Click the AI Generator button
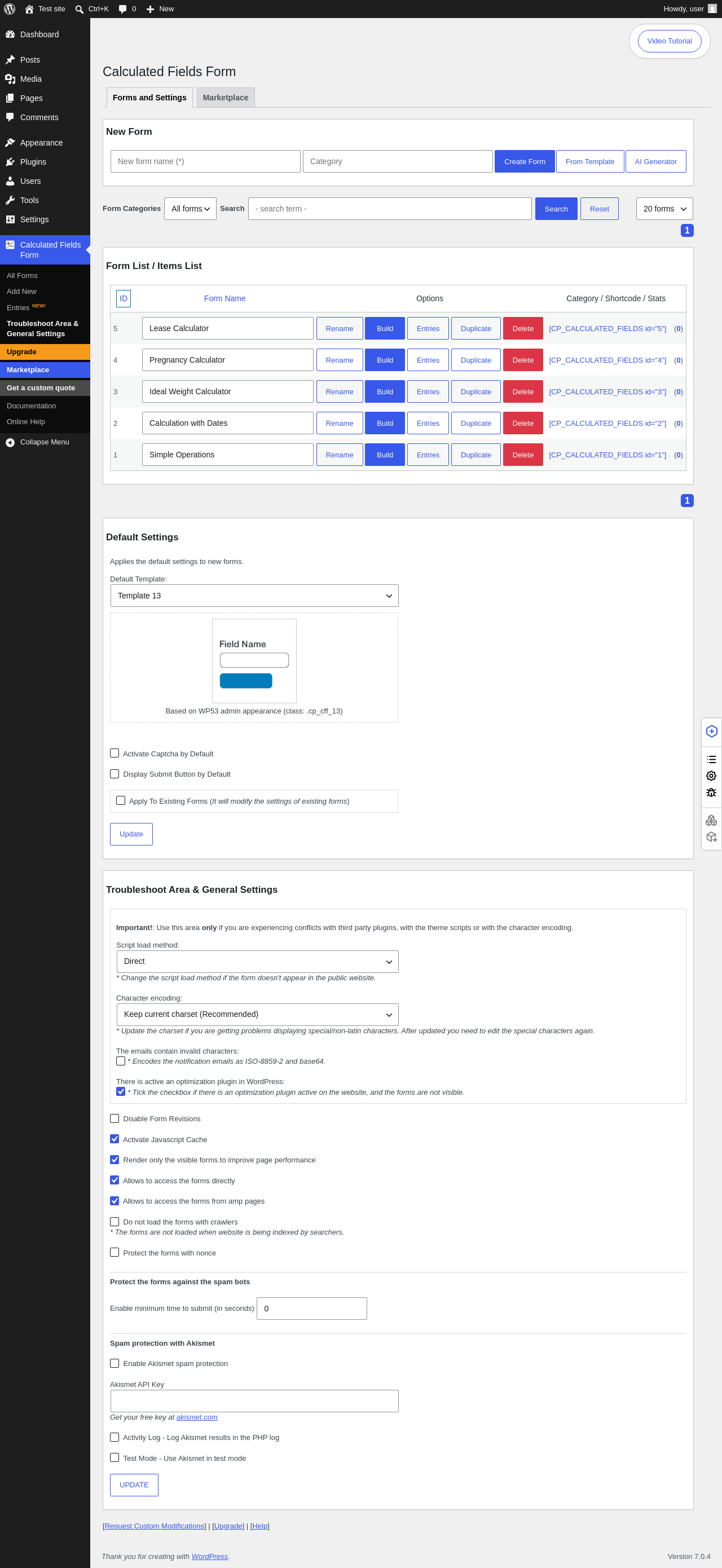This screenshot has height=1568, width=722. [655, 161]
